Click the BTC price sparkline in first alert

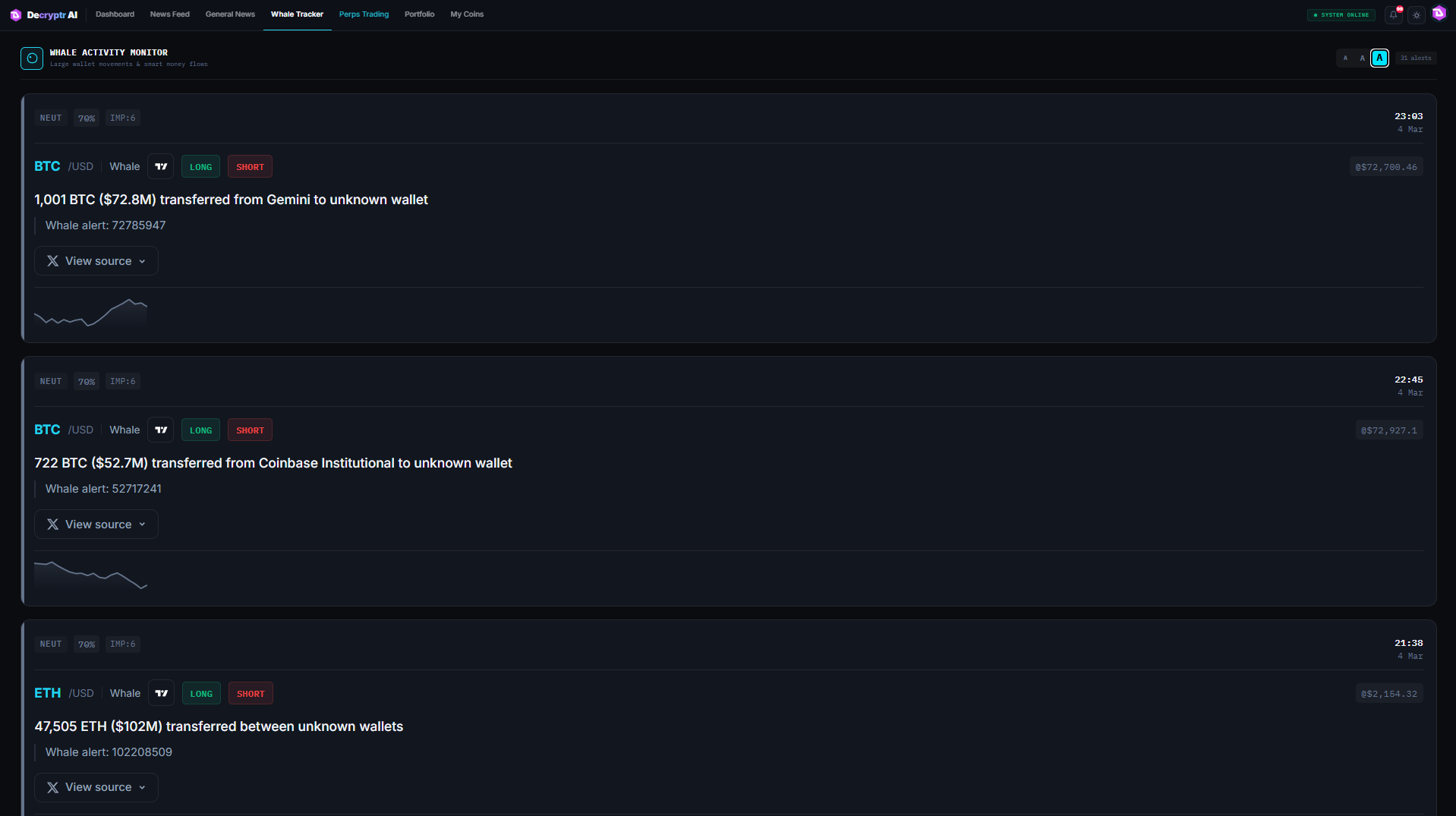pyautogui.click(x=90, y=313)
